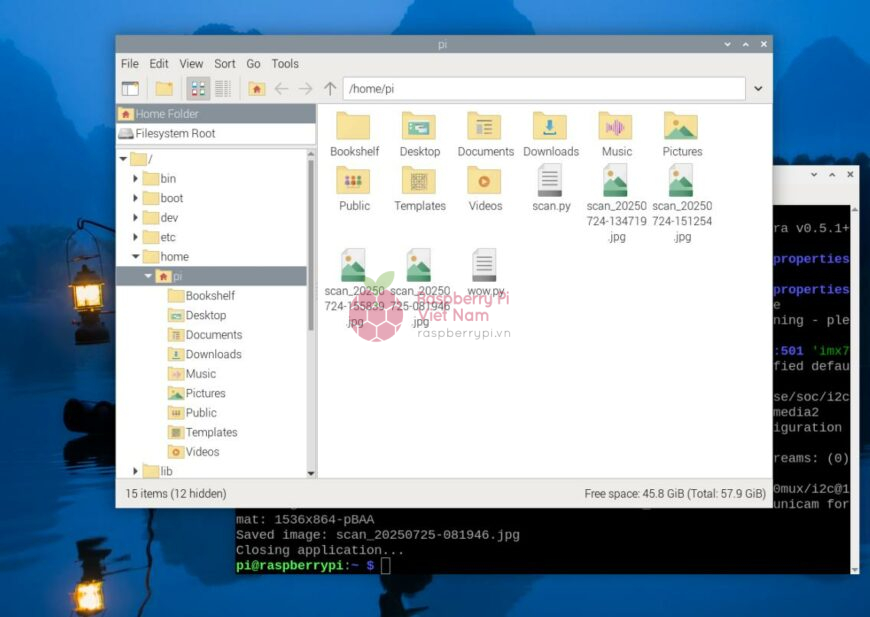Viewport: 870px width, 617px height.
Task: Select Home Folder in places list
Action: pos(167,114)
